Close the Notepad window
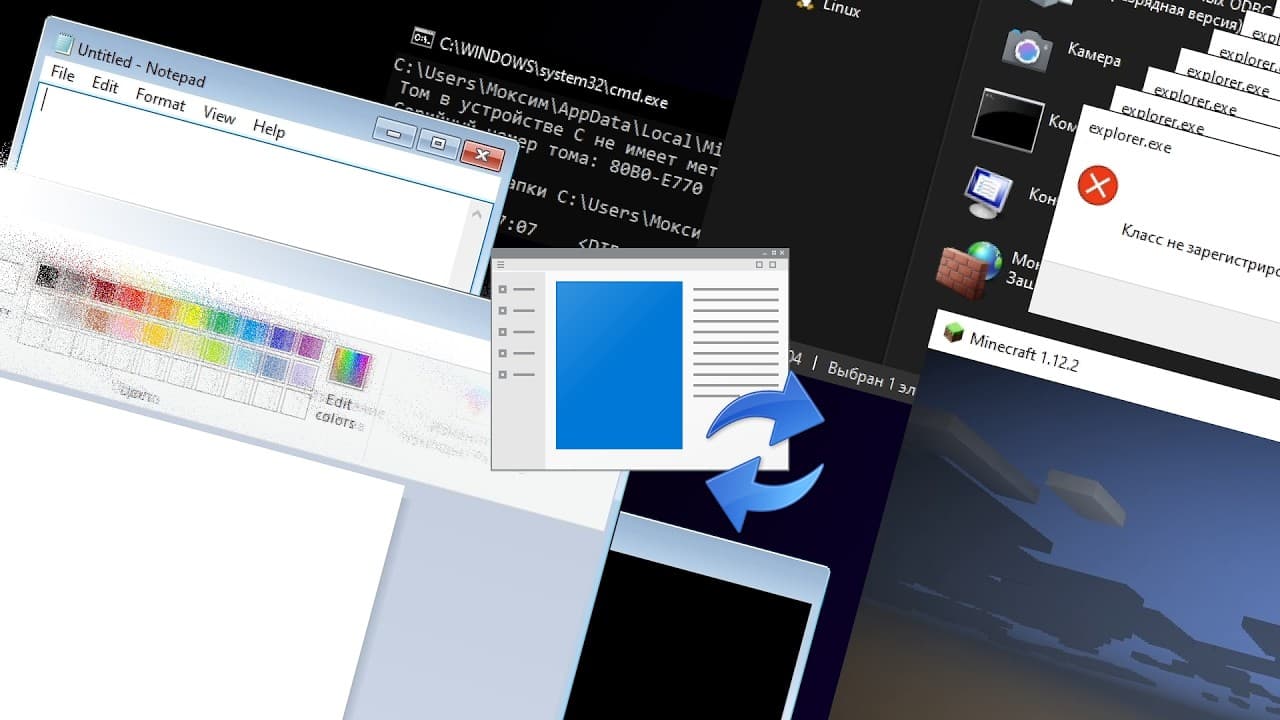1280x720 pixels. 482,154
